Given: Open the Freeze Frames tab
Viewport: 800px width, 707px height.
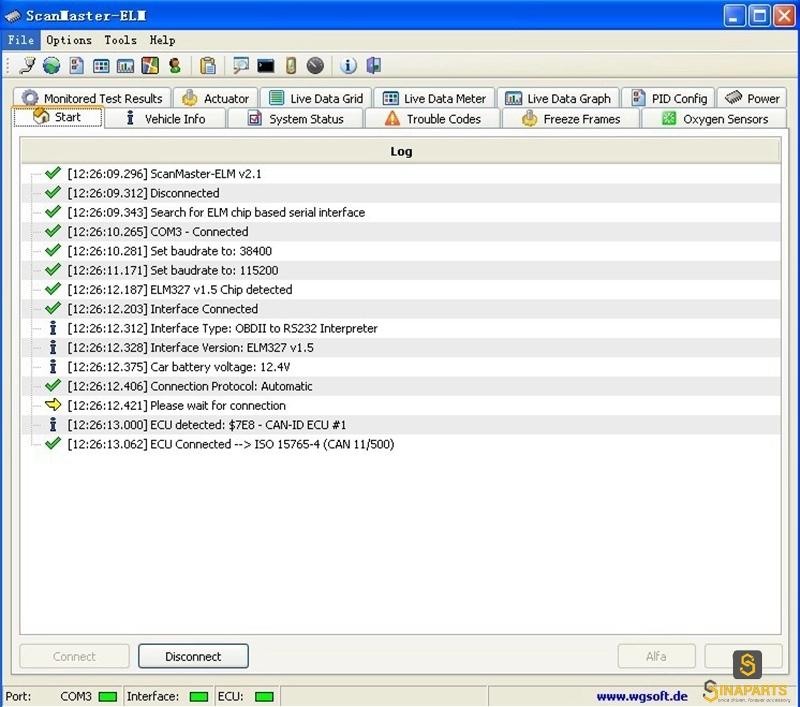Looking at the screenshot, I should pos(571,118).
